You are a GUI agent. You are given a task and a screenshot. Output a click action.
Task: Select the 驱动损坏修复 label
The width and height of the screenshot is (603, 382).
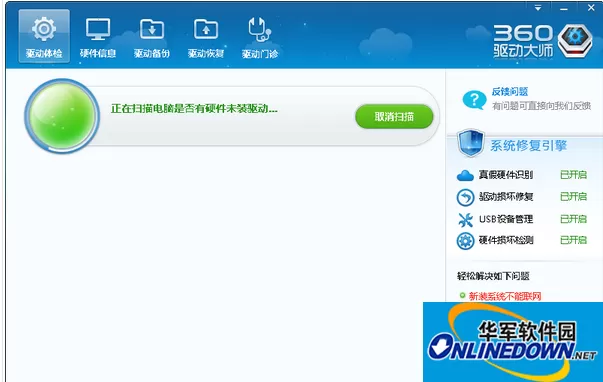pos(506,197)
